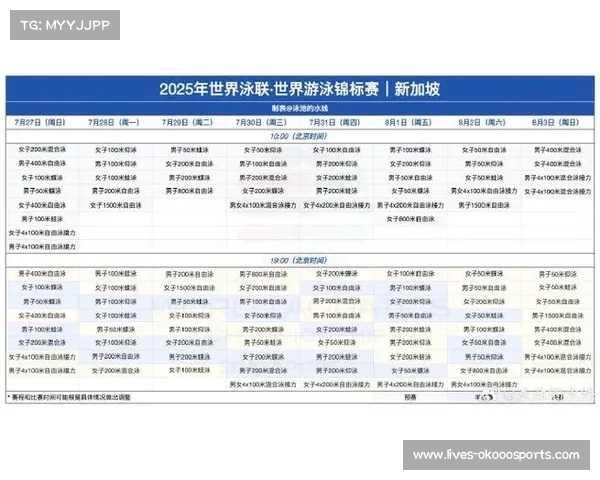Click '男女4x100米混合泳接力' in the 19:00 session
Image resolution: width=600 pixels, height=480 pixels.
(263, 384)
